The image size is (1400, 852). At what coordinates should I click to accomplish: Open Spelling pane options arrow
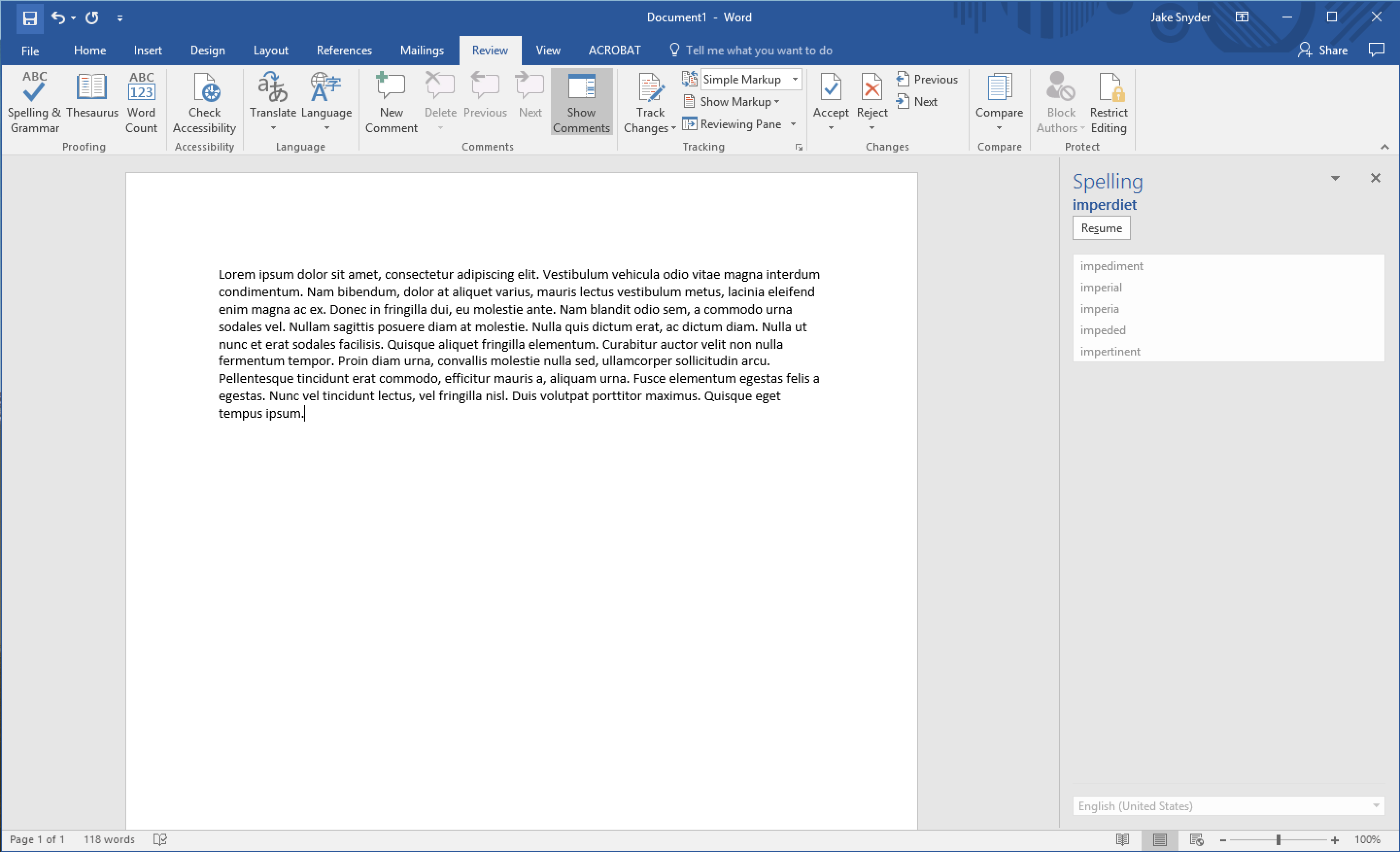(x=1335, y=178)
